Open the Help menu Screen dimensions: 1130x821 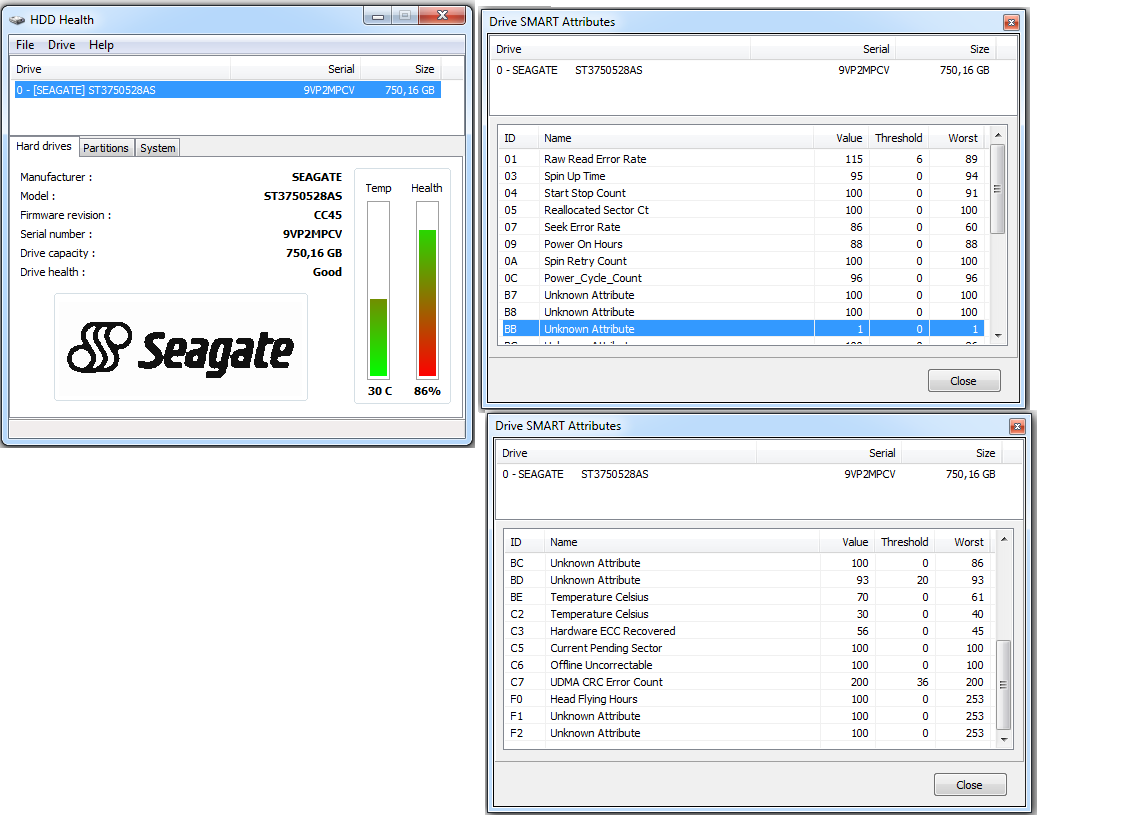(x=101, y=45)
